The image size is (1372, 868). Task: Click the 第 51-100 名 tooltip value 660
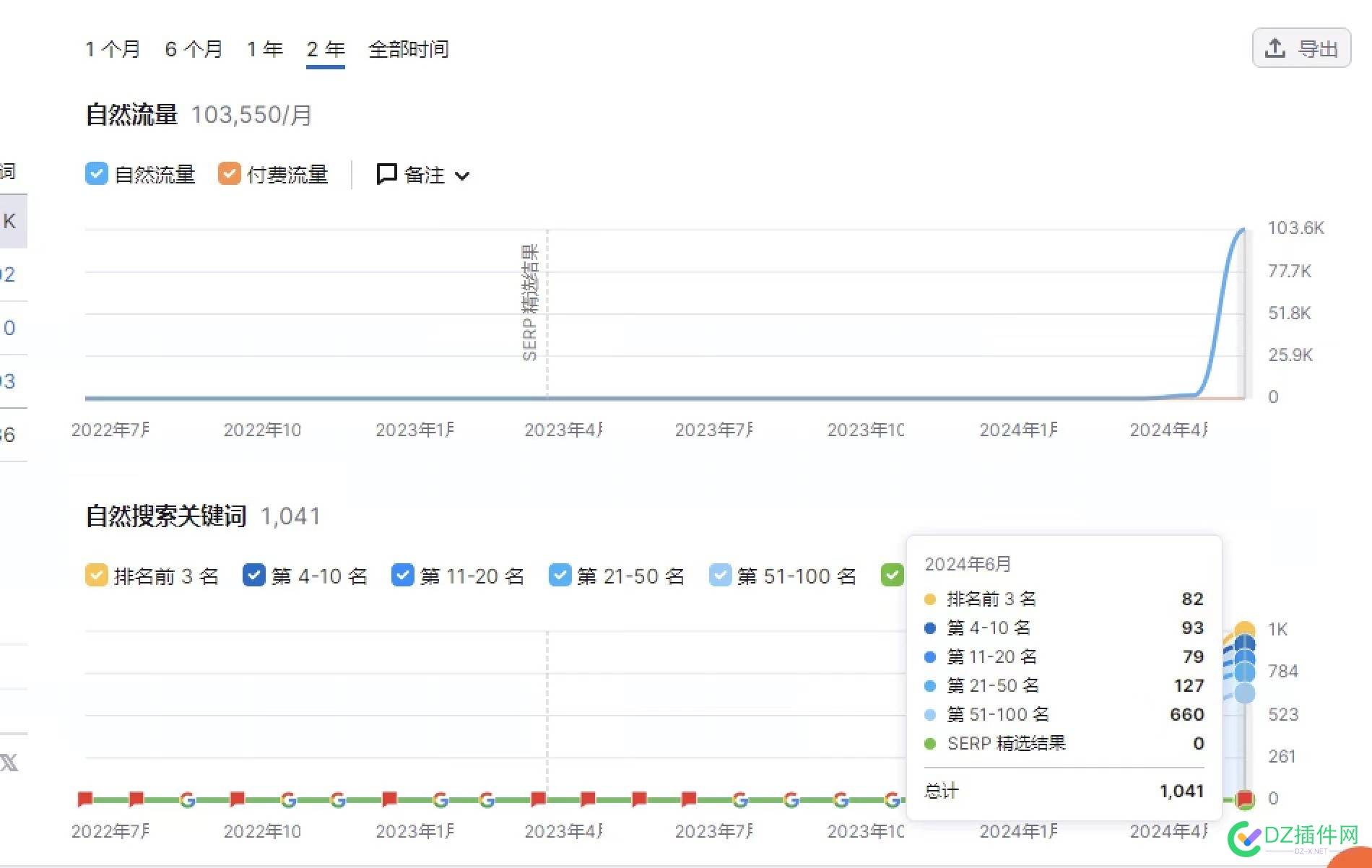tap(1187, 714)
